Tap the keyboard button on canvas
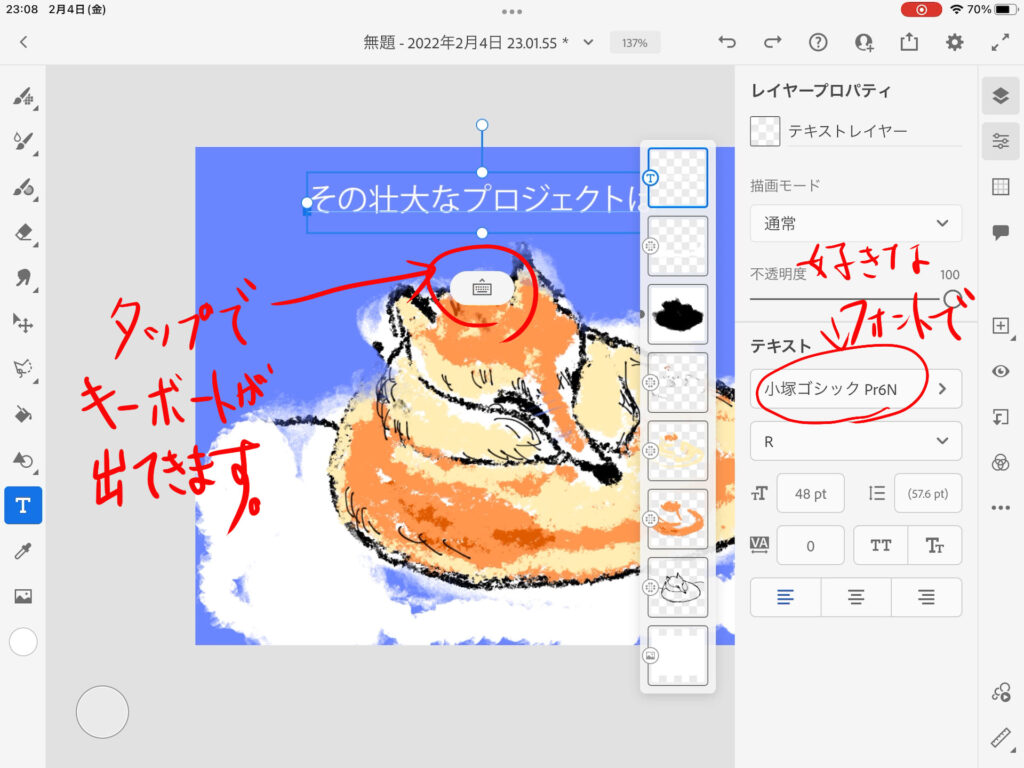This screenshot has height=768, width=1024. click(x=482, y=287)
